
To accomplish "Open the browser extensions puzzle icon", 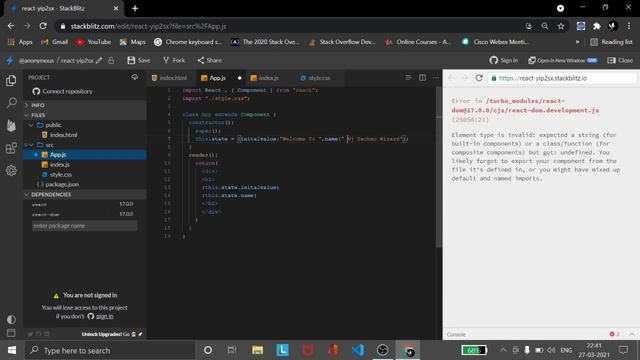I will (597, 26).
